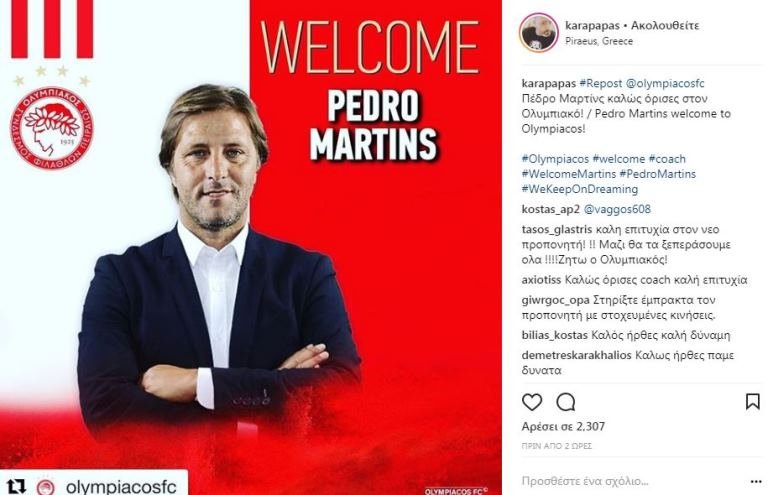Open the demetreskarakhalios commenter profile
Screen dimensions: 768x495
click(576, 355)
